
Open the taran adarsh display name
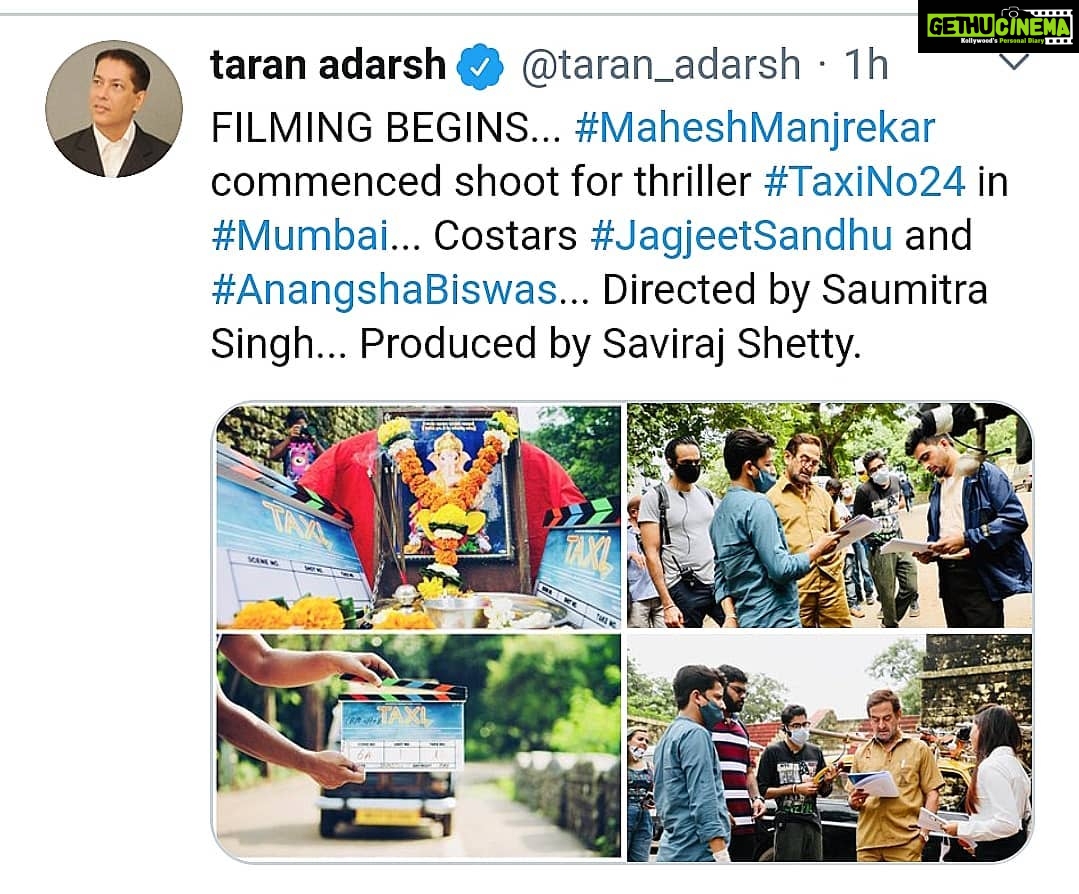(x=328, y=65)
